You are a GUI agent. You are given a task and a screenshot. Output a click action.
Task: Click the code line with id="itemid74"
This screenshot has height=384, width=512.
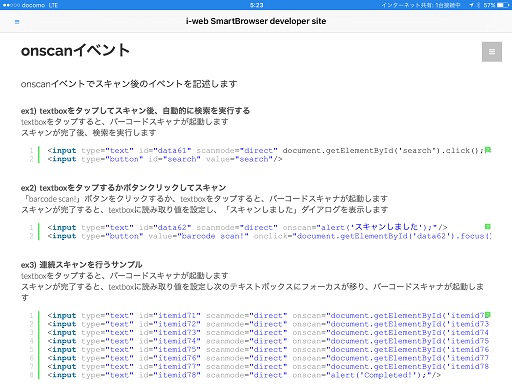point(268,341)
